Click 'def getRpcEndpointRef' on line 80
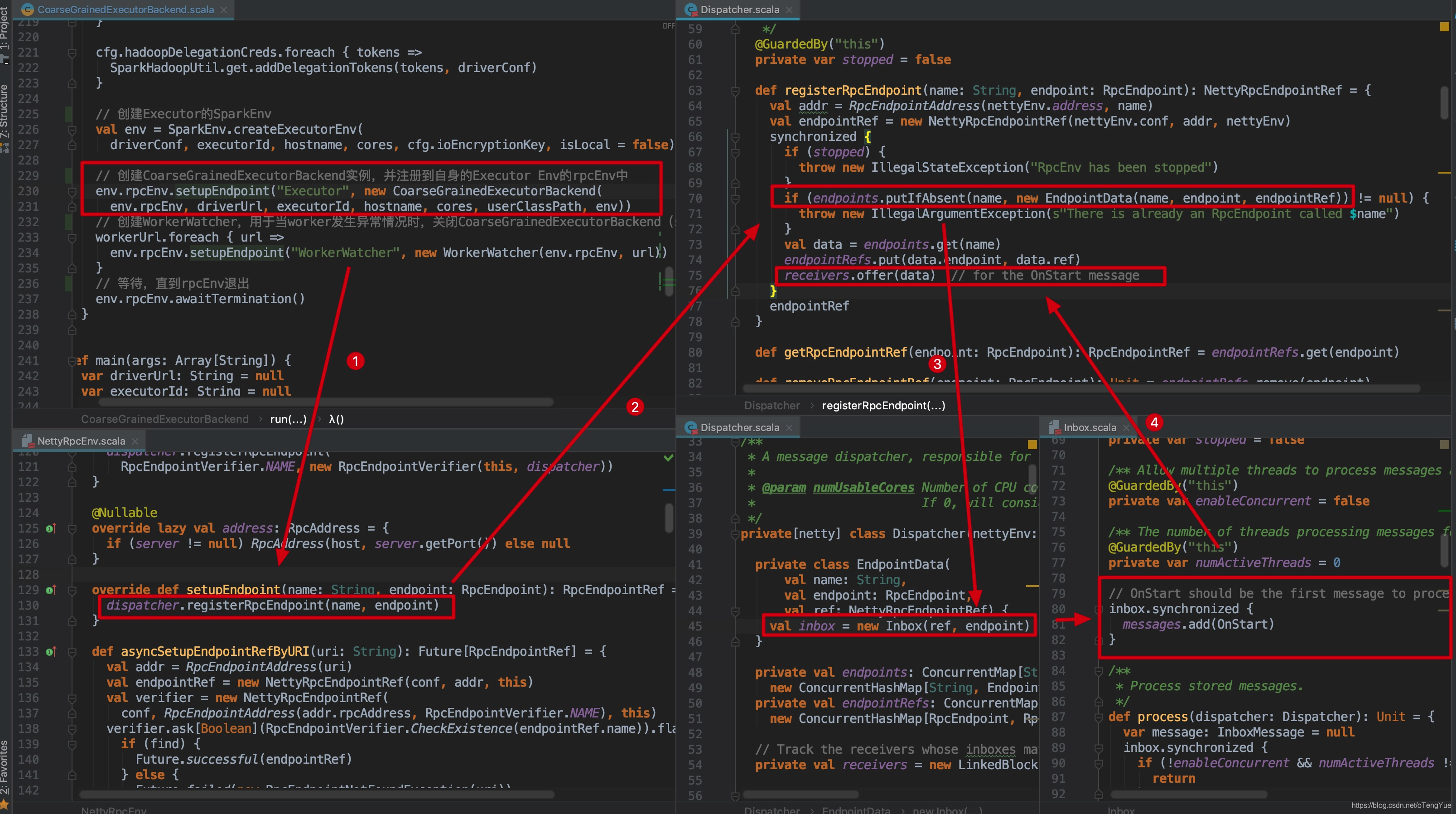Screen dimensions: 1456x814 (831, 353)
